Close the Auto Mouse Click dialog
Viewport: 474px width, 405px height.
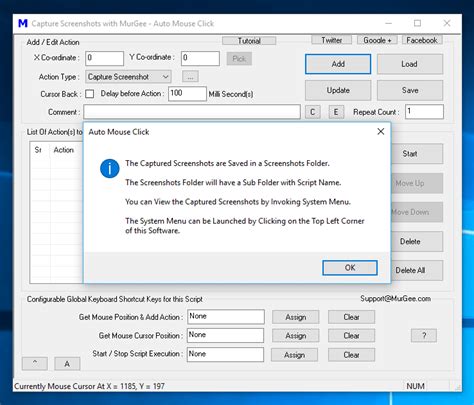tap(381, 132)
